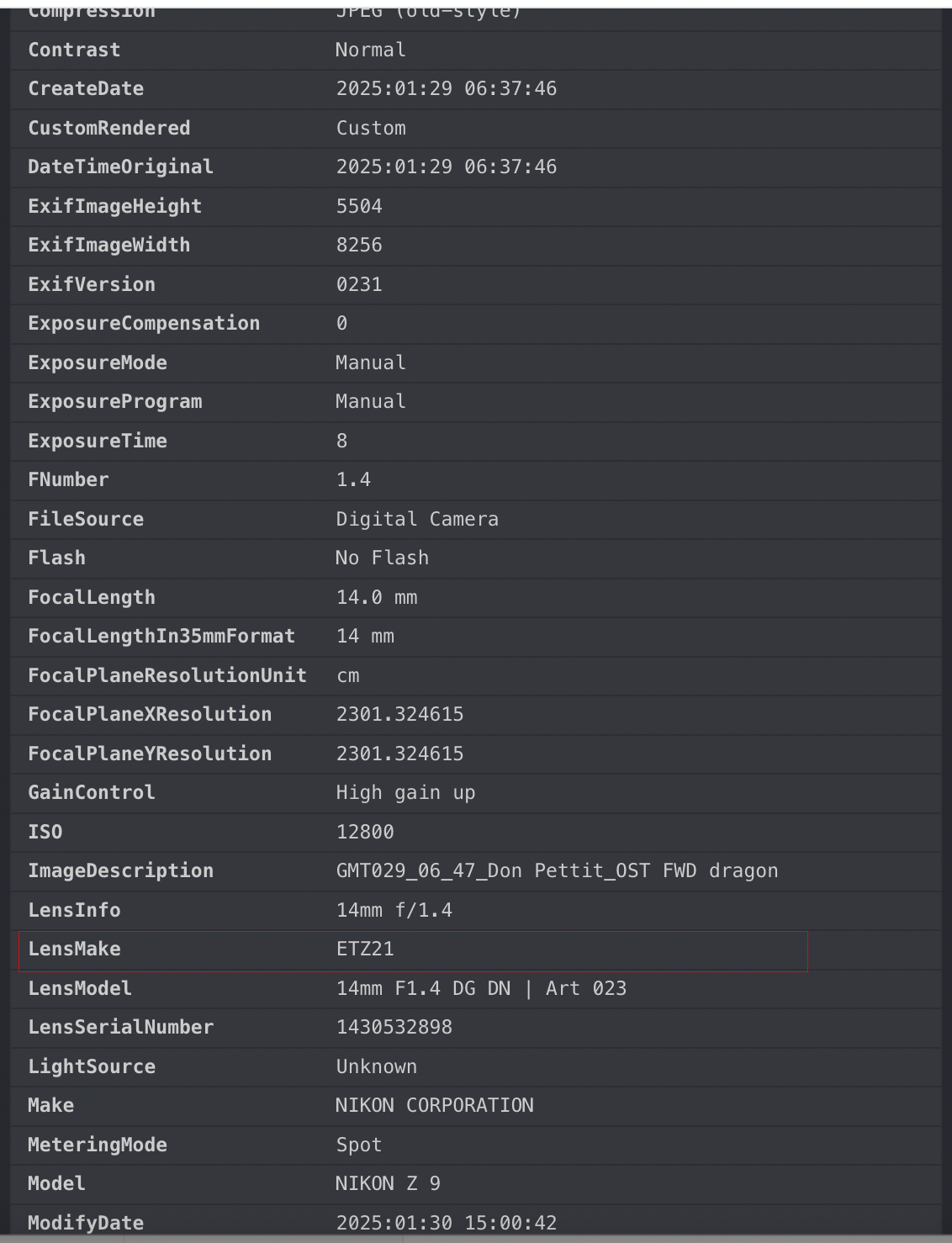Click the LensInfo value 14mm f/1.4
This screenshot has width=952, height=1243.
[x=394, y=910]
